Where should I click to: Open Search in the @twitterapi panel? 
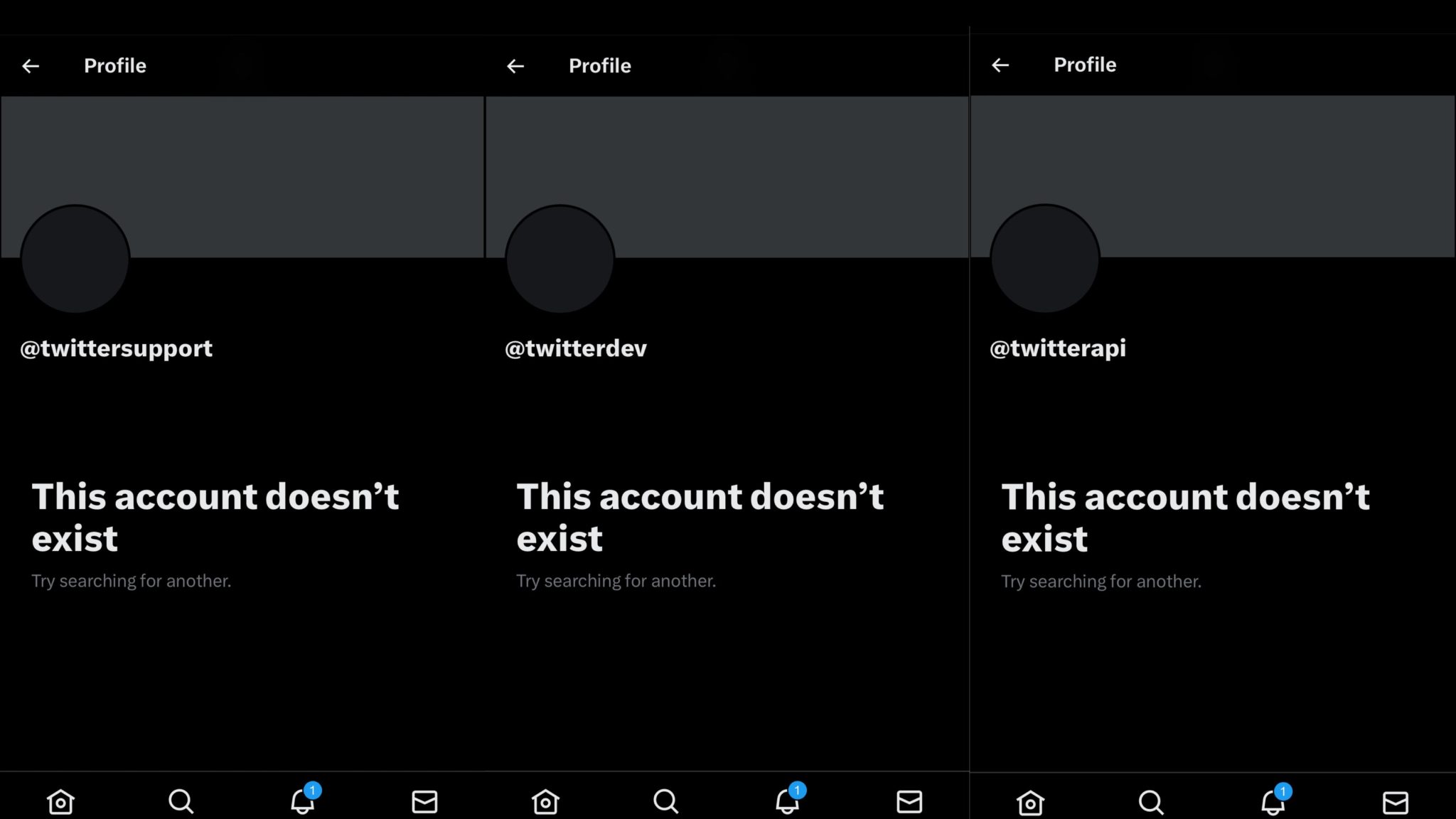click(x=1151, y=803)
